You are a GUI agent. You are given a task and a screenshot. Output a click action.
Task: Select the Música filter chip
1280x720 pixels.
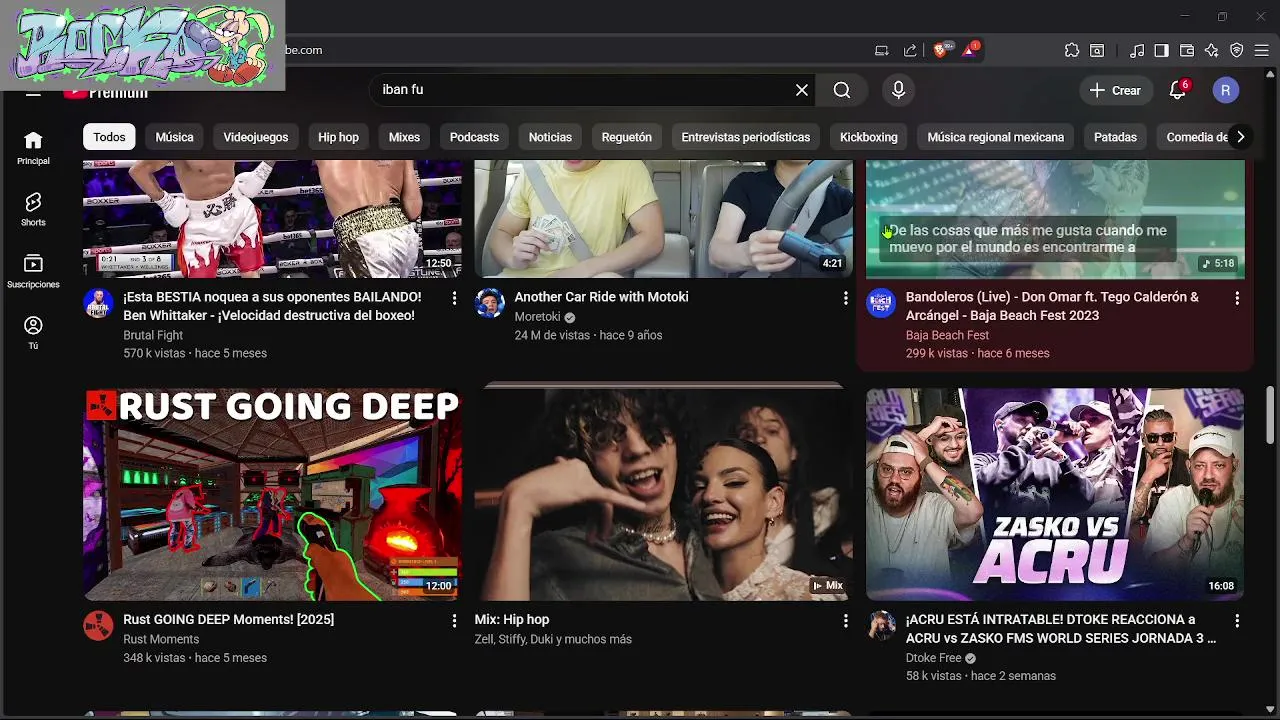tap(174, 137)
